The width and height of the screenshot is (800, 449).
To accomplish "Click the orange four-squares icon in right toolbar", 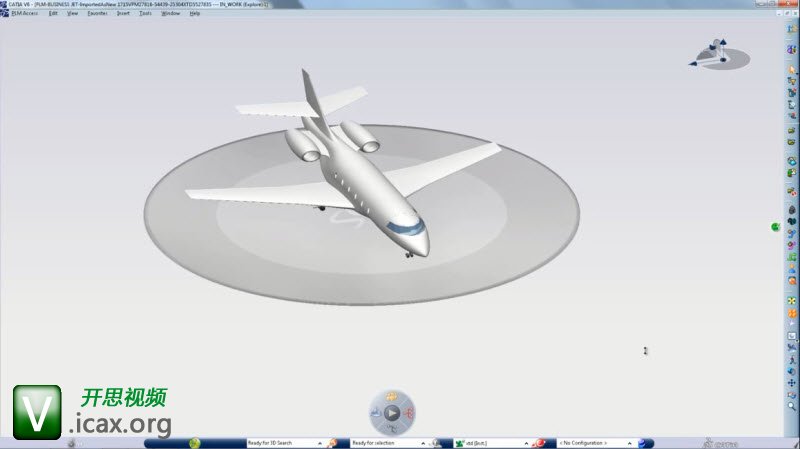I will [x=792, y=313].
